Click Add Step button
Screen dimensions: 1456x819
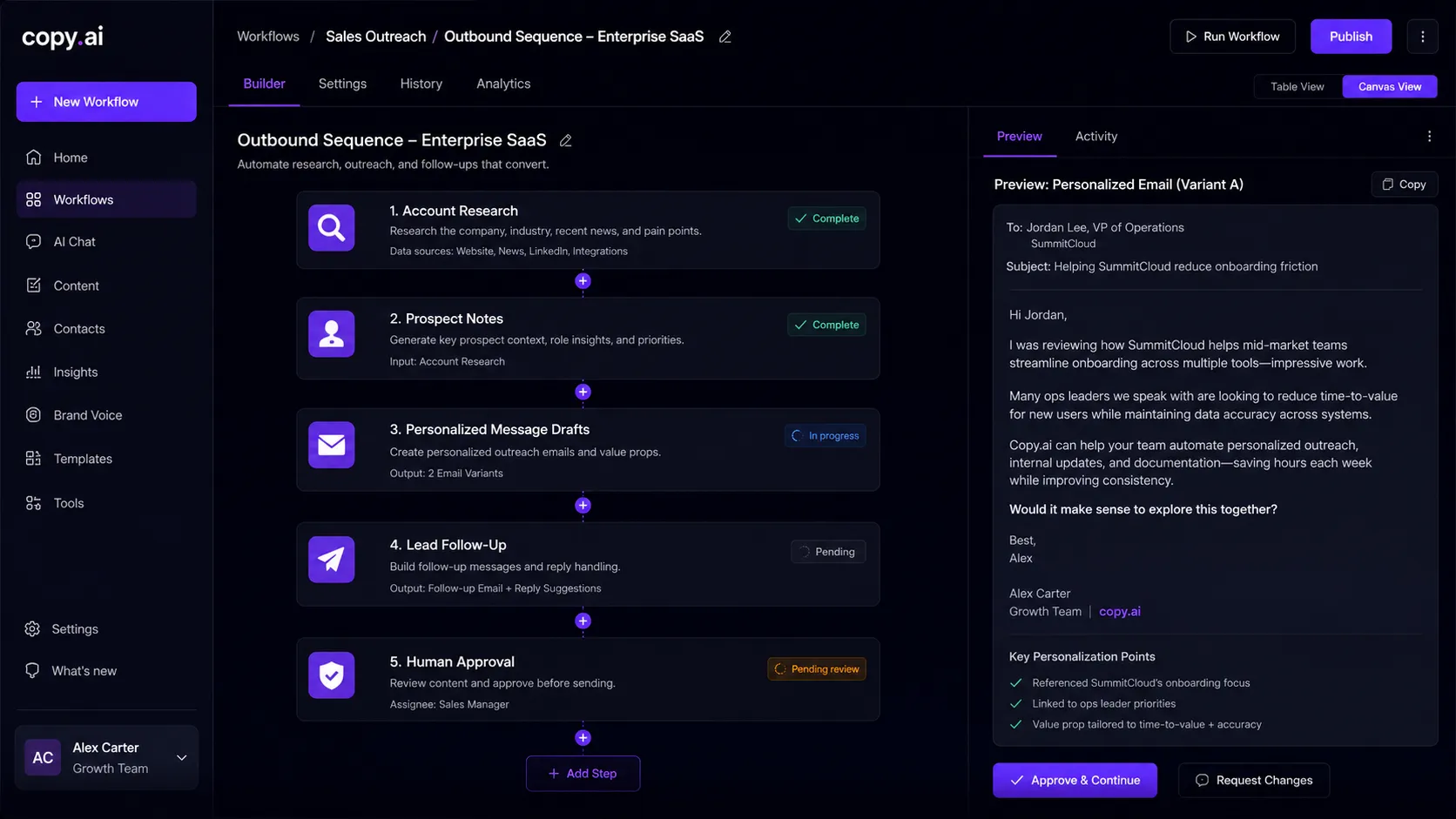583,774
